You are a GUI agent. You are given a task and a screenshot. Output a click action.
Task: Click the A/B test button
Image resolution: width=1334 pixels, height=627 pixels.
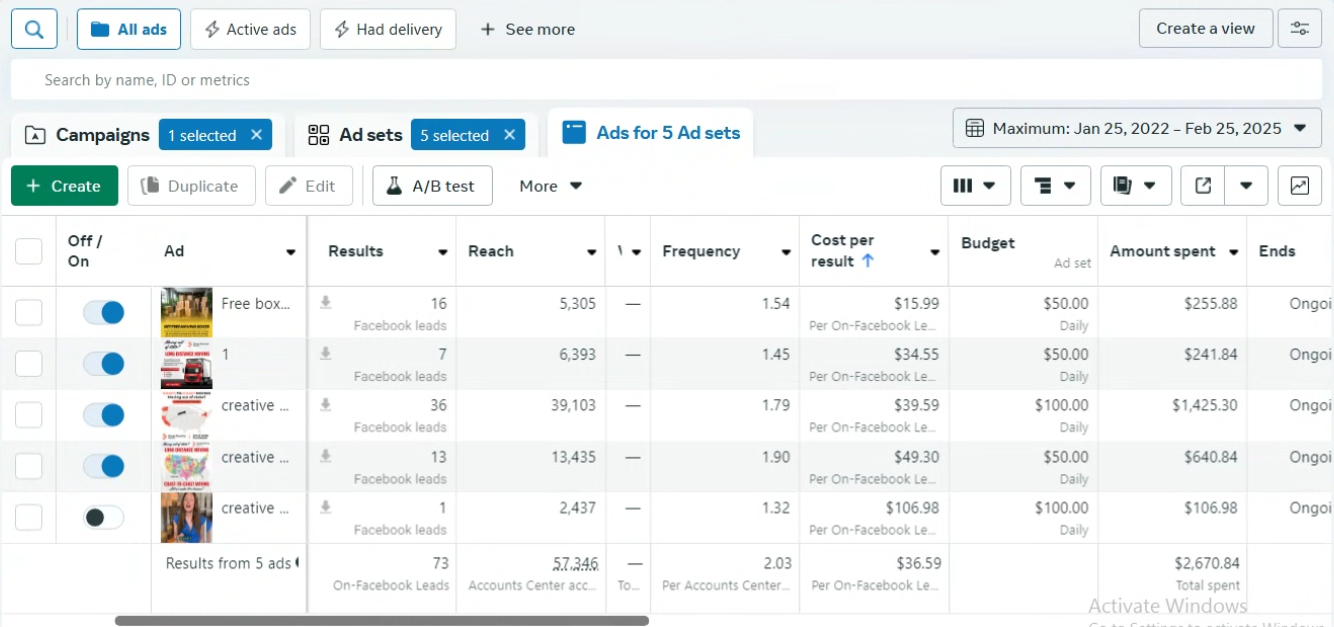pyautogui.click(x=432, y=186)
